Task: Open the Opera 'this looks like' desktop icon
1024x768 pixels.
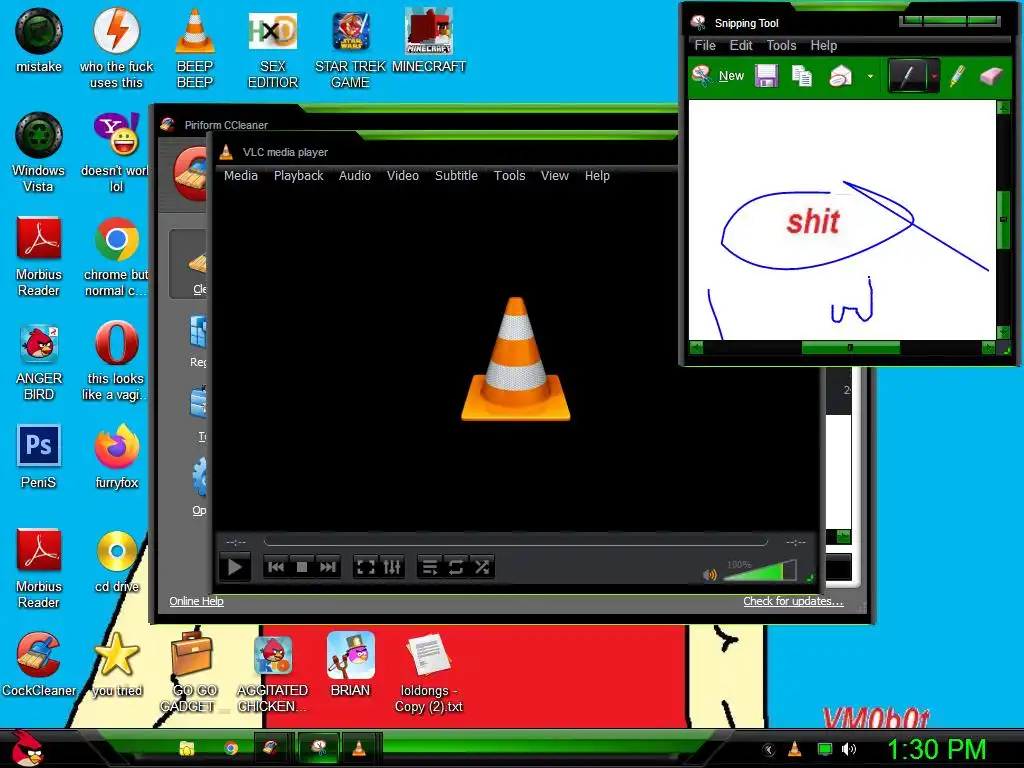Action: 116,361
